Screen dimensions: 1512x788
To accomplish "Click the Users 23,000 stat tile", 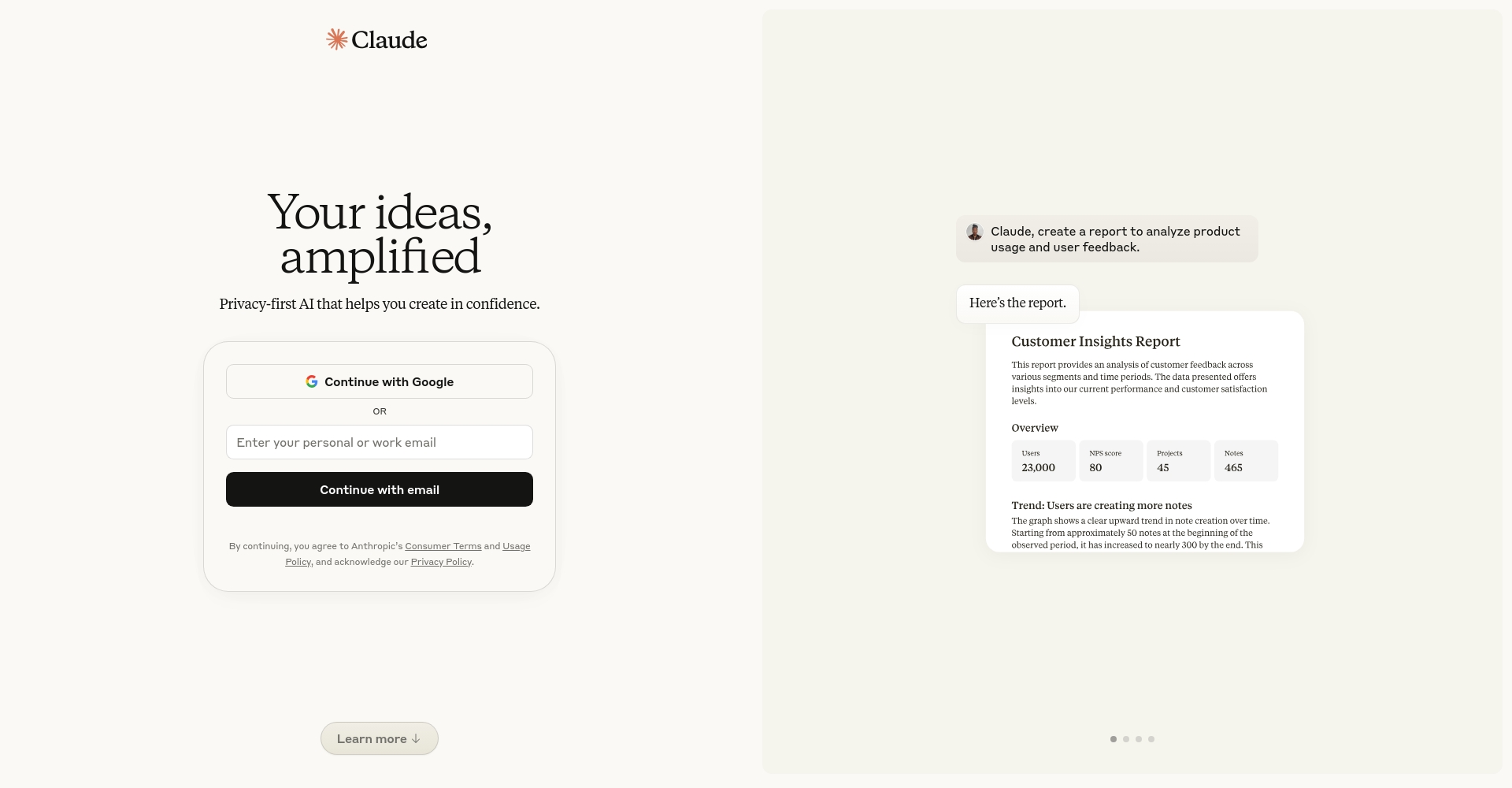I will [x=1043, y=461].
